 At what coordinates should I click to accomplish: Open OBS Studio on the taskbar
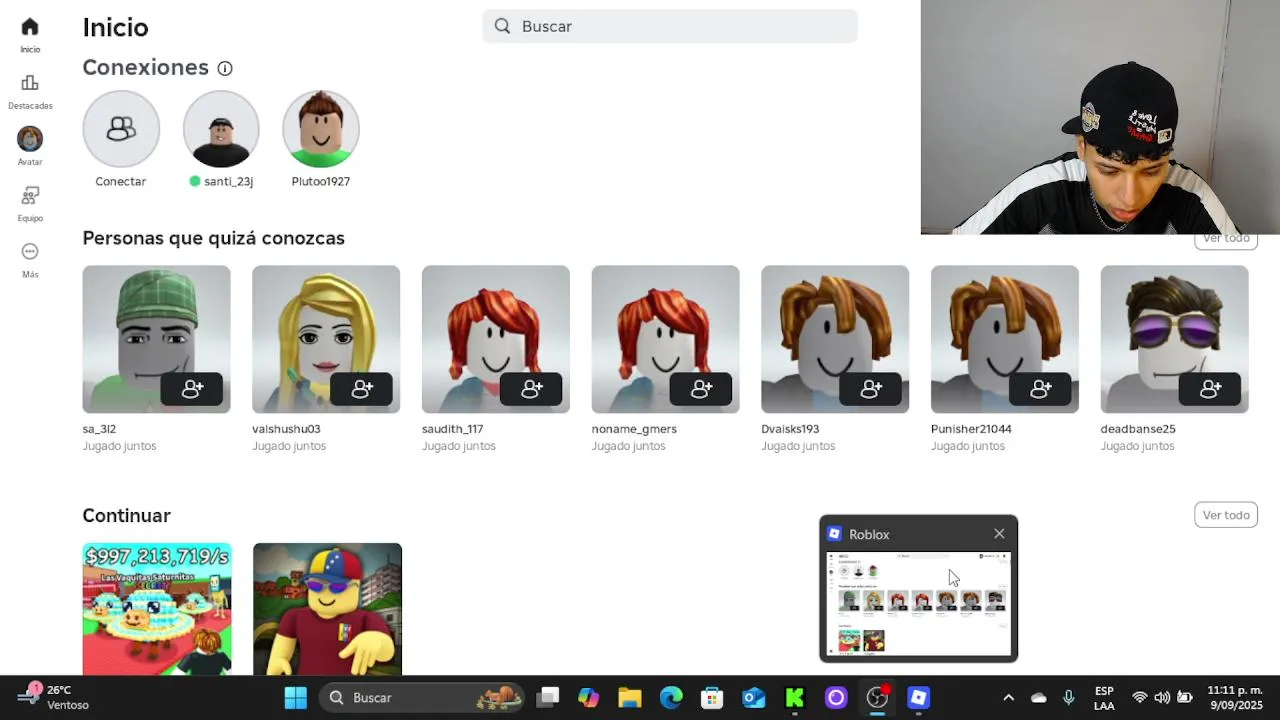point(877,698)
